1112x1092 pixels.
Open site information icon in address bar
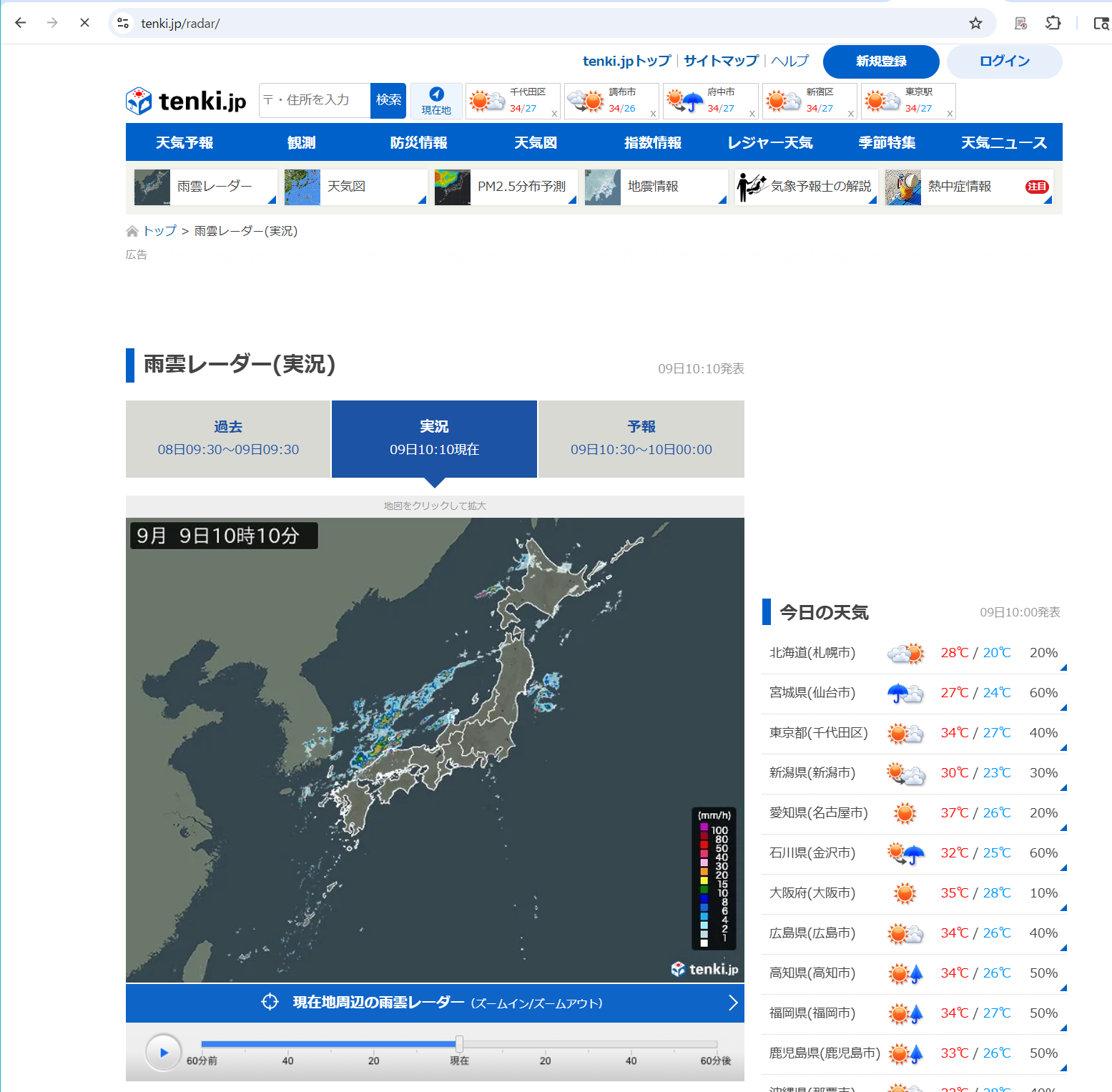pyautogui.click(x=124, y=24)
